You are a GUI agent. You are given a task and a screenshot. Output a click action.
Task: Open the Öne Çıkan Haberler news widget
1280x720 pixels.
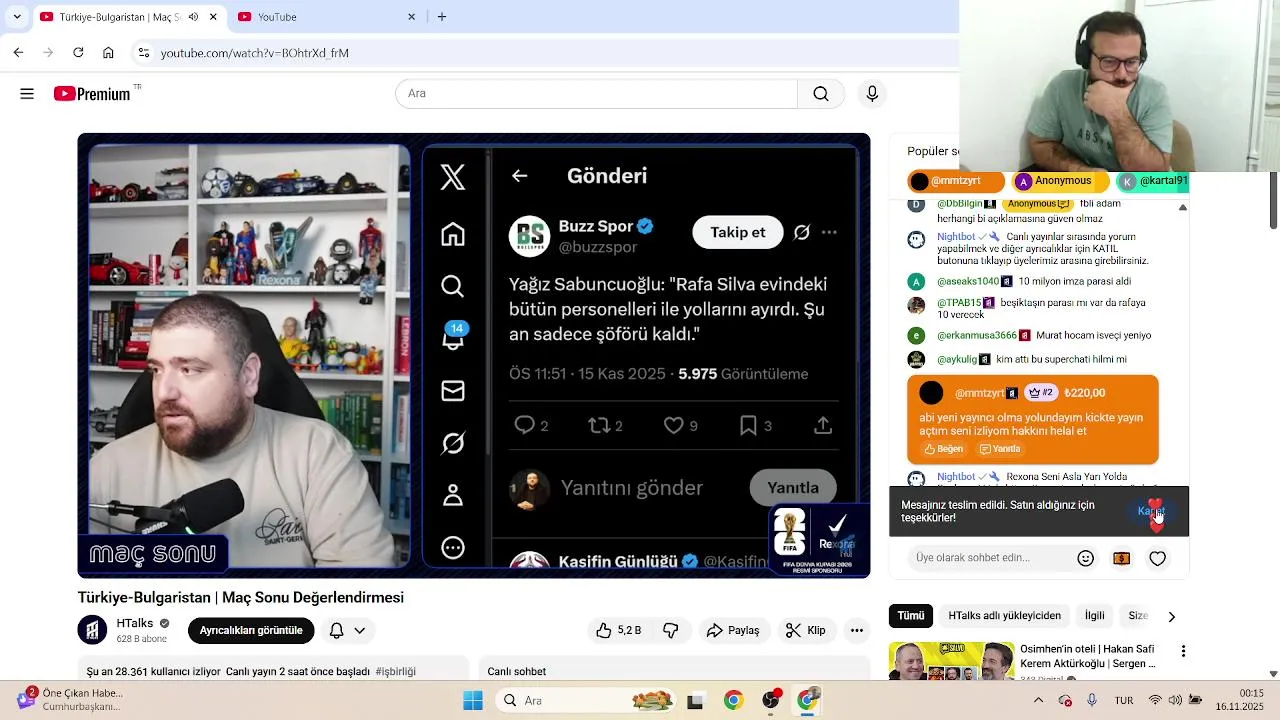click(70, 700)
